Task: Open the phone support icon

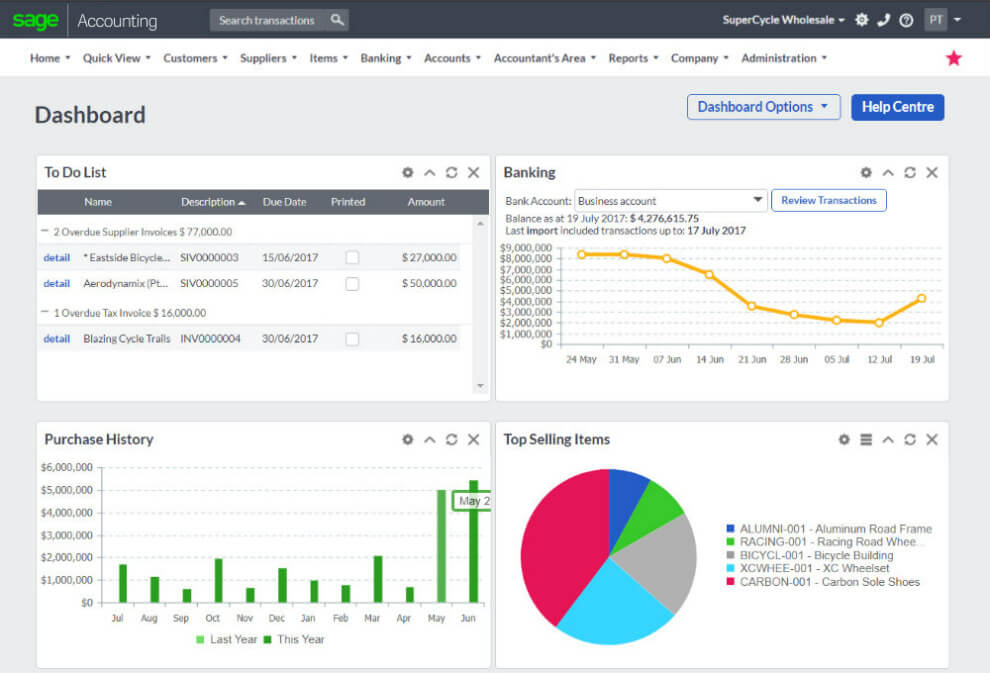Action: click(x=884, y=19)
